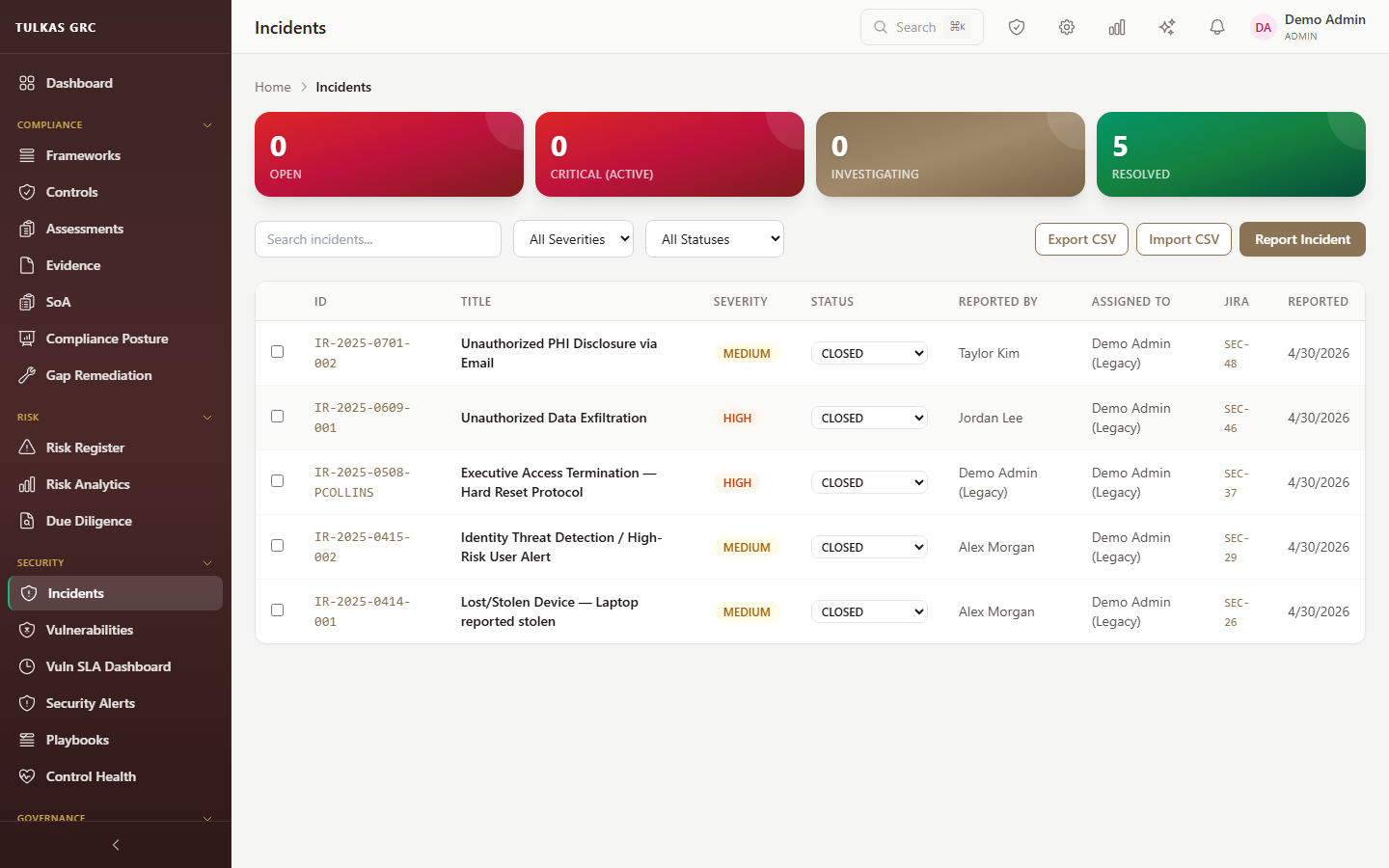
Task: Click the Controls shield icon
Action: [x=27, y=192]
